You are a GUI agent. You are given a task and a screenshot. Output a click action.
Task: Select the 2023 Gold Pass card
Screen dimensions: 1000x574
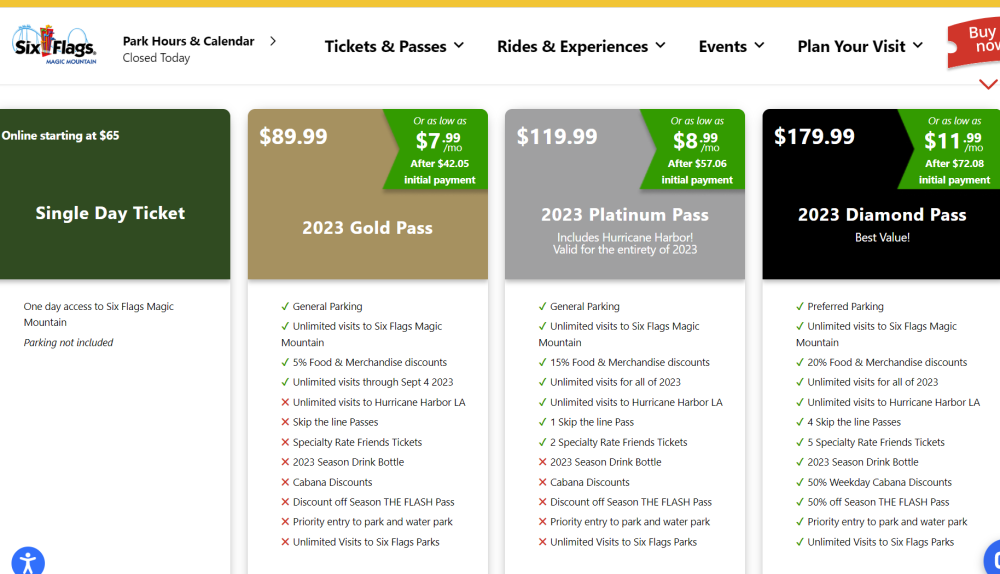367,228
